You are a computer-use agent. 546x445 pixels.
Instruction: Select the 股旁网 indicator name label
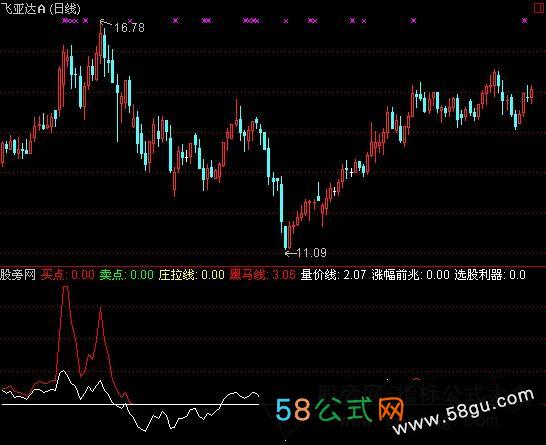pos(18,275)
